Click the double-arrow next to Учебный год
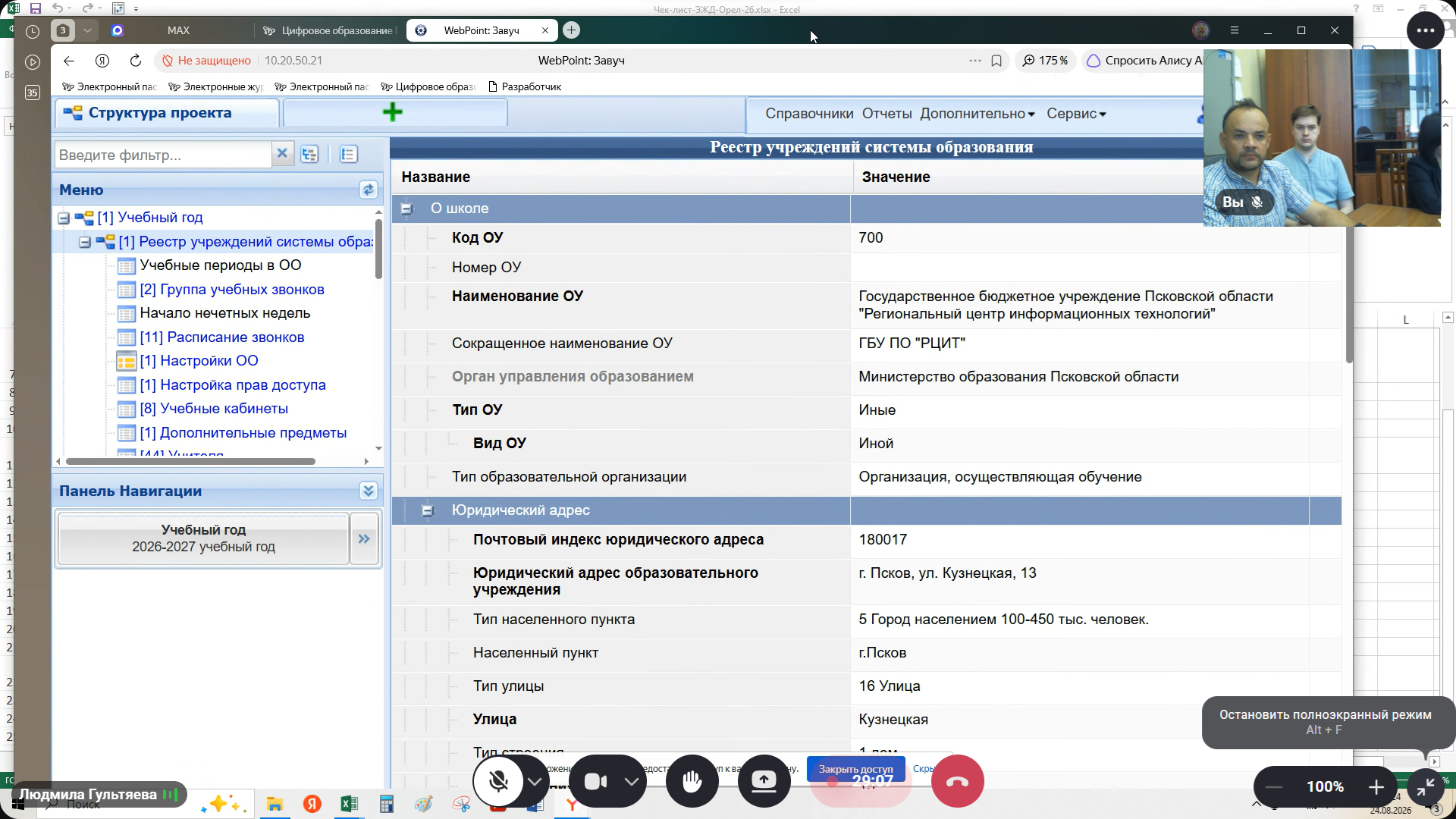The width and height of the screenshot is (1456, 819). coord(364,538)
